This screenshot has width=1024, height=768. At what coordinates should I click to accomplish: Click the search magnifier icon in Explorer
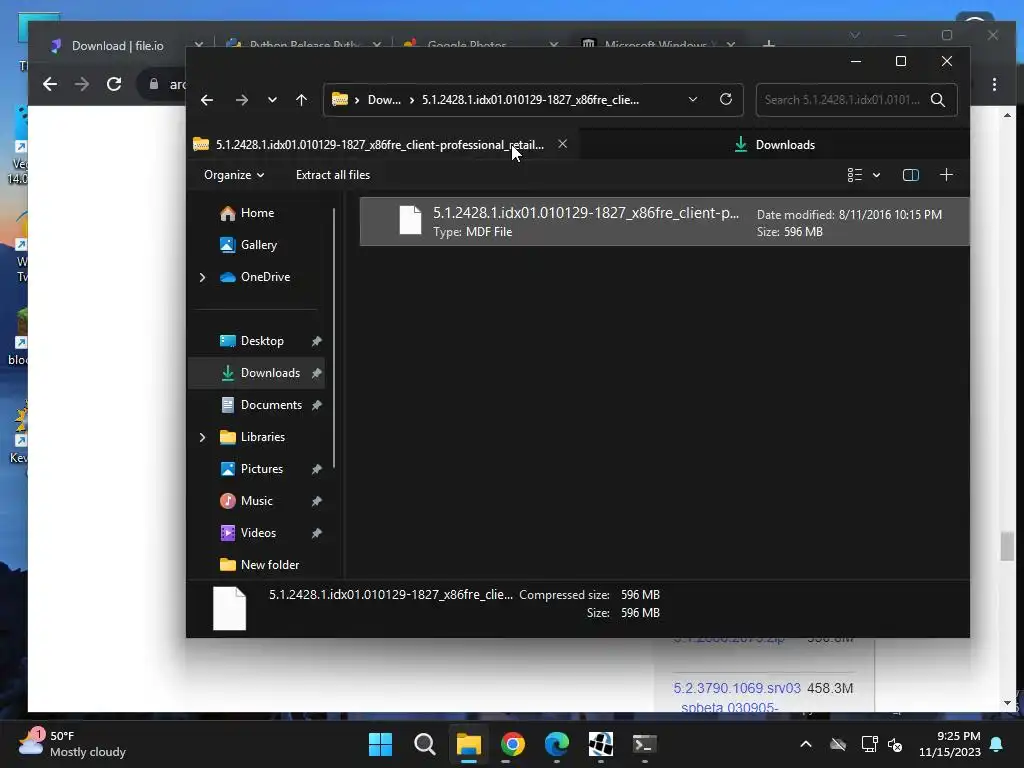[938, 100]
